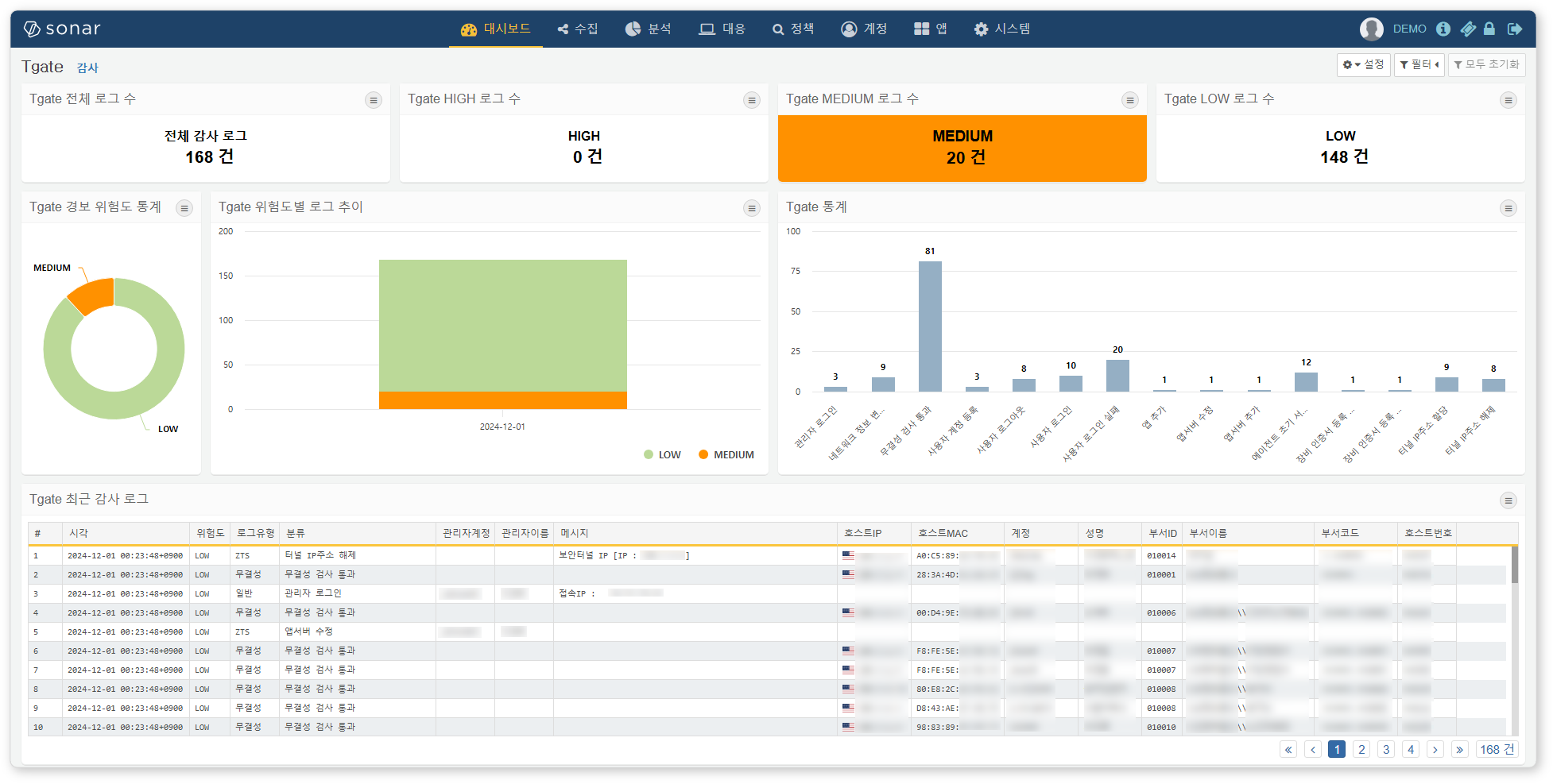The height and width of the screenshot is (784, 1553).
Task: Toggle LOW legend in trend chart
Action: tap(662, 455)
